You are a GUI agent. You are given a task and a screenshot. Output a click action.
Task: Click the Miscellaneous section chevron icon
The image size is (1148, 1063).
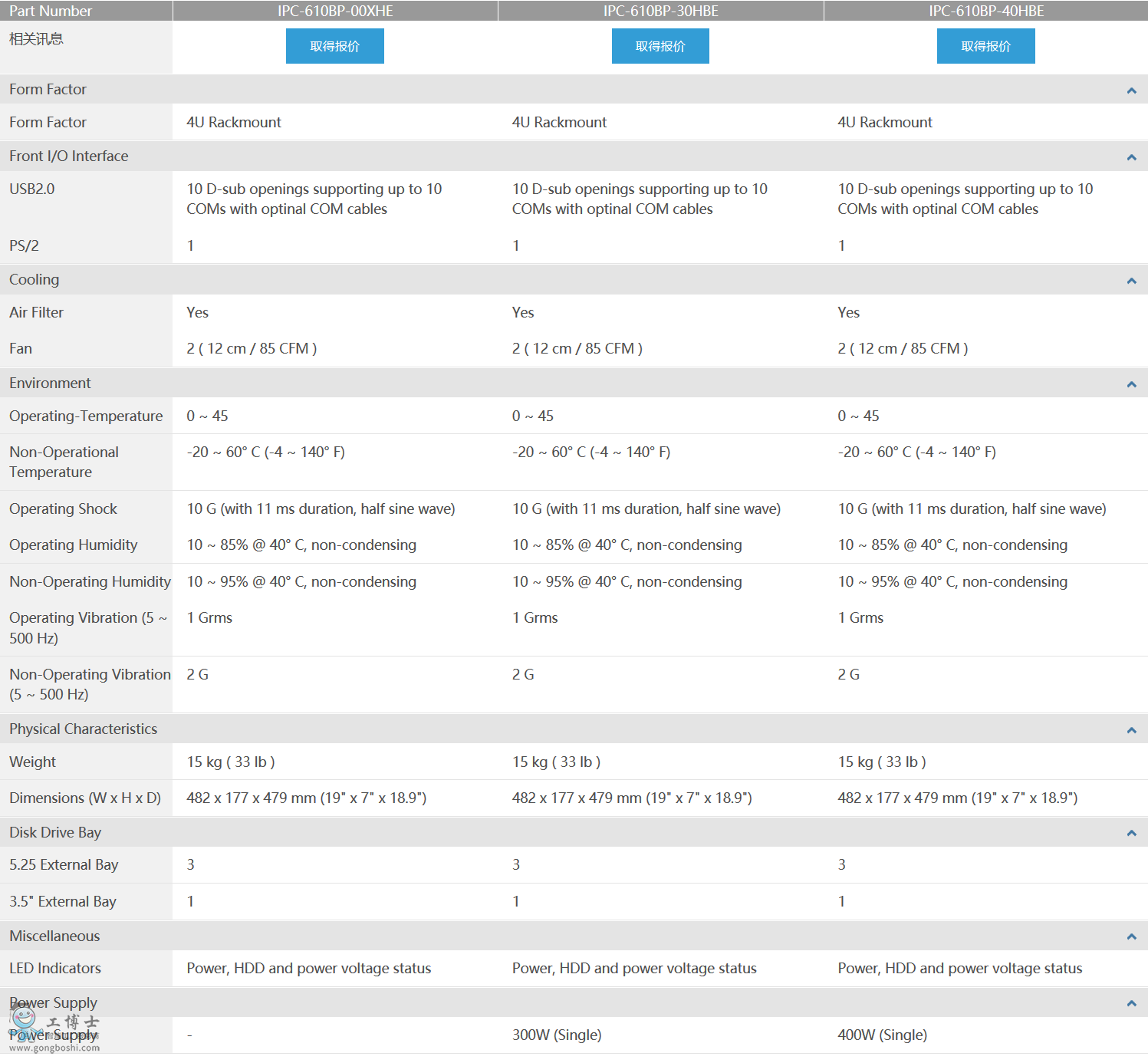[1131, 936]
